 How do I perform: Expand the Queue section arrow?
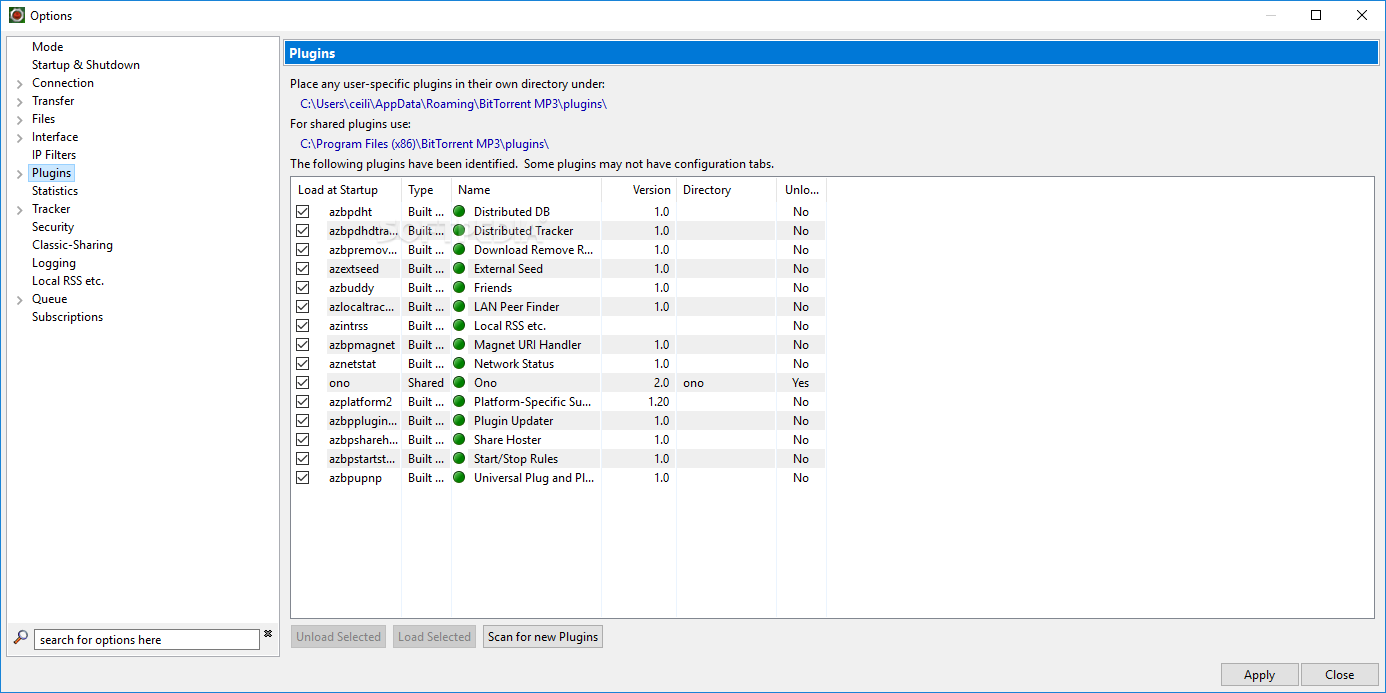point(20,300)
